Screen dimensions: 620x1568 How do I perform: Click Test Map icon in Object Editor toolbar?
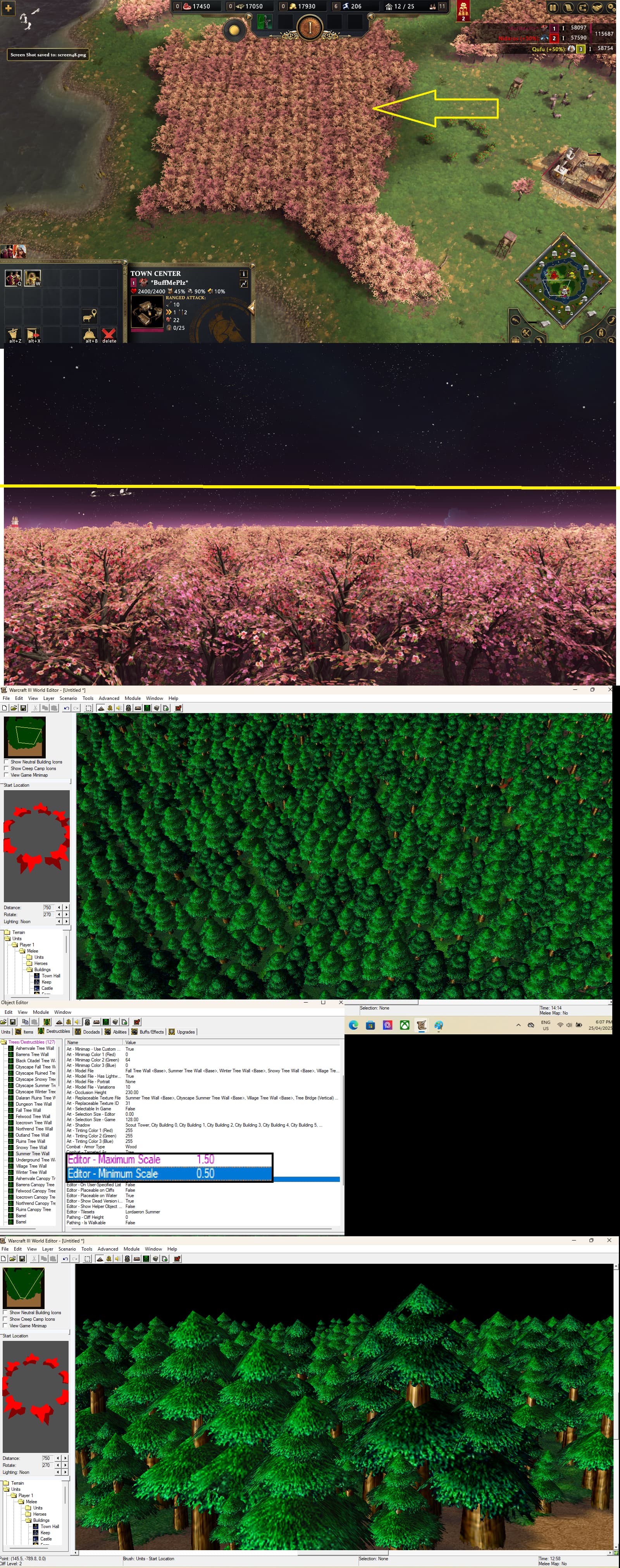coord(138,1022)
